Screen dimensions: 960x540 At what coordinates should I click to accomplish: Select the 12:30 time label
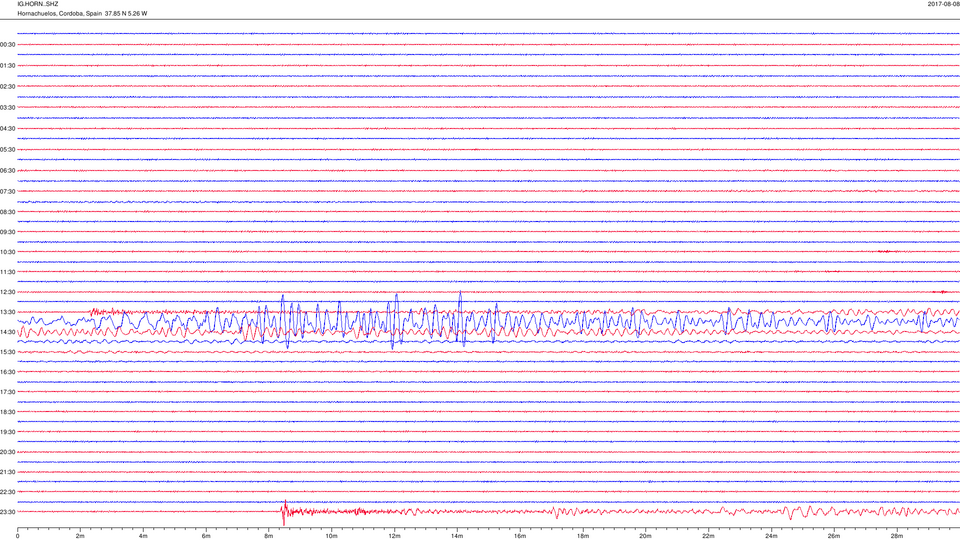(x=7, y=292)
